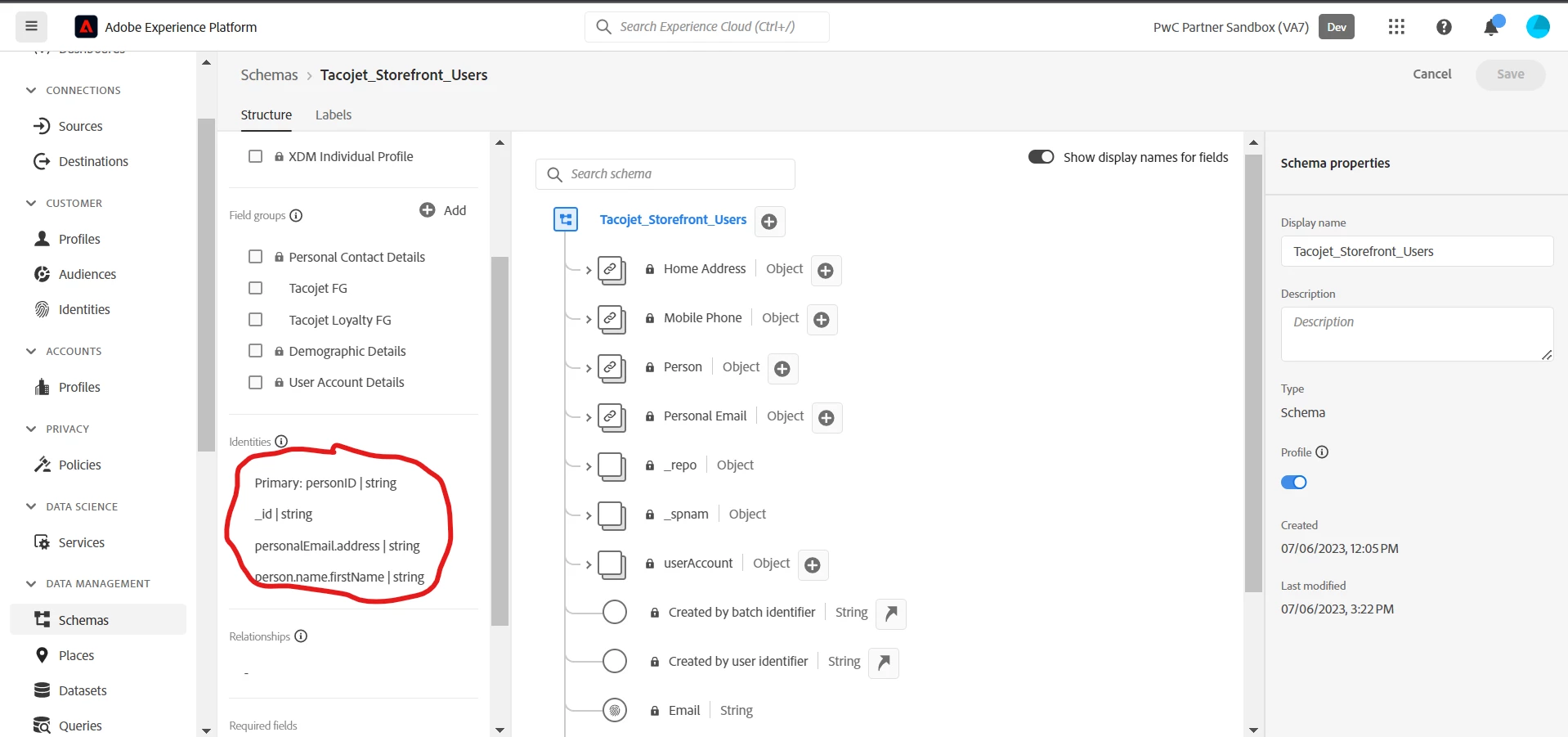Open the apps grid switcher
Screen dimensions: 1568x737
click(x=1396, y=27)
